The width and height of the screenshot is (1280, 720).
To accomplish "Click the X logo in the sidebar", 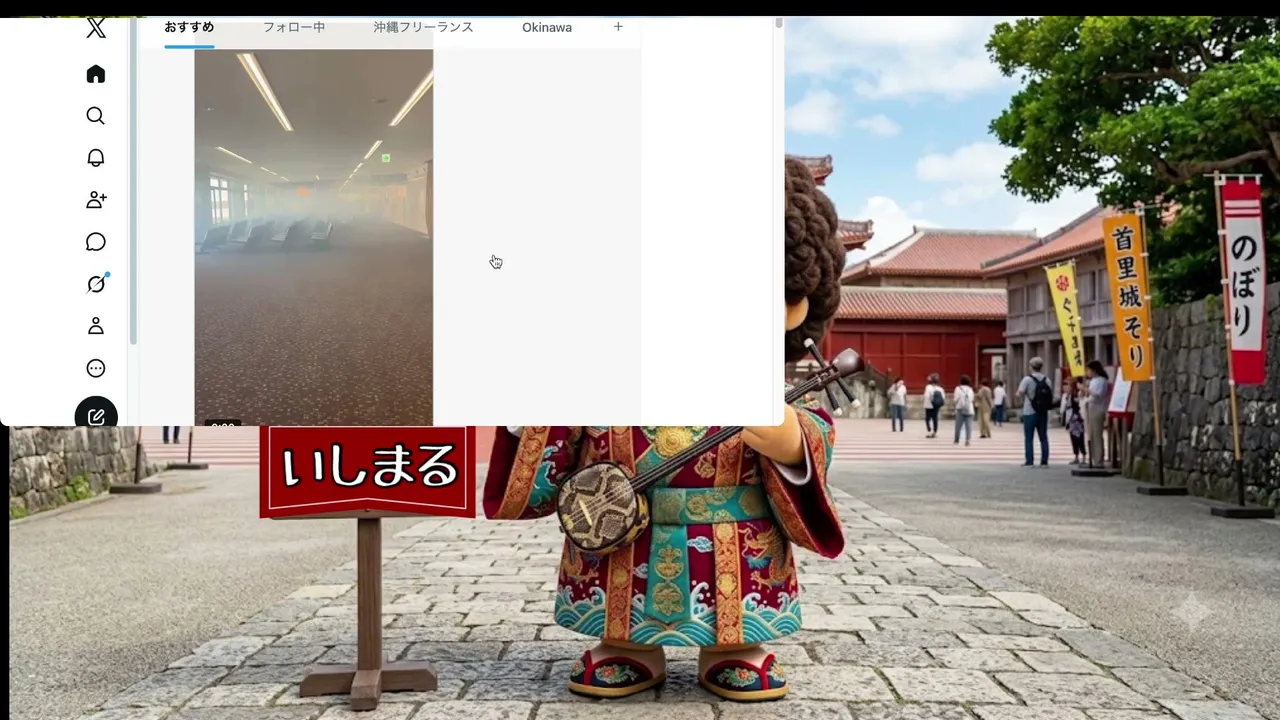I will [x=96, y=28].
